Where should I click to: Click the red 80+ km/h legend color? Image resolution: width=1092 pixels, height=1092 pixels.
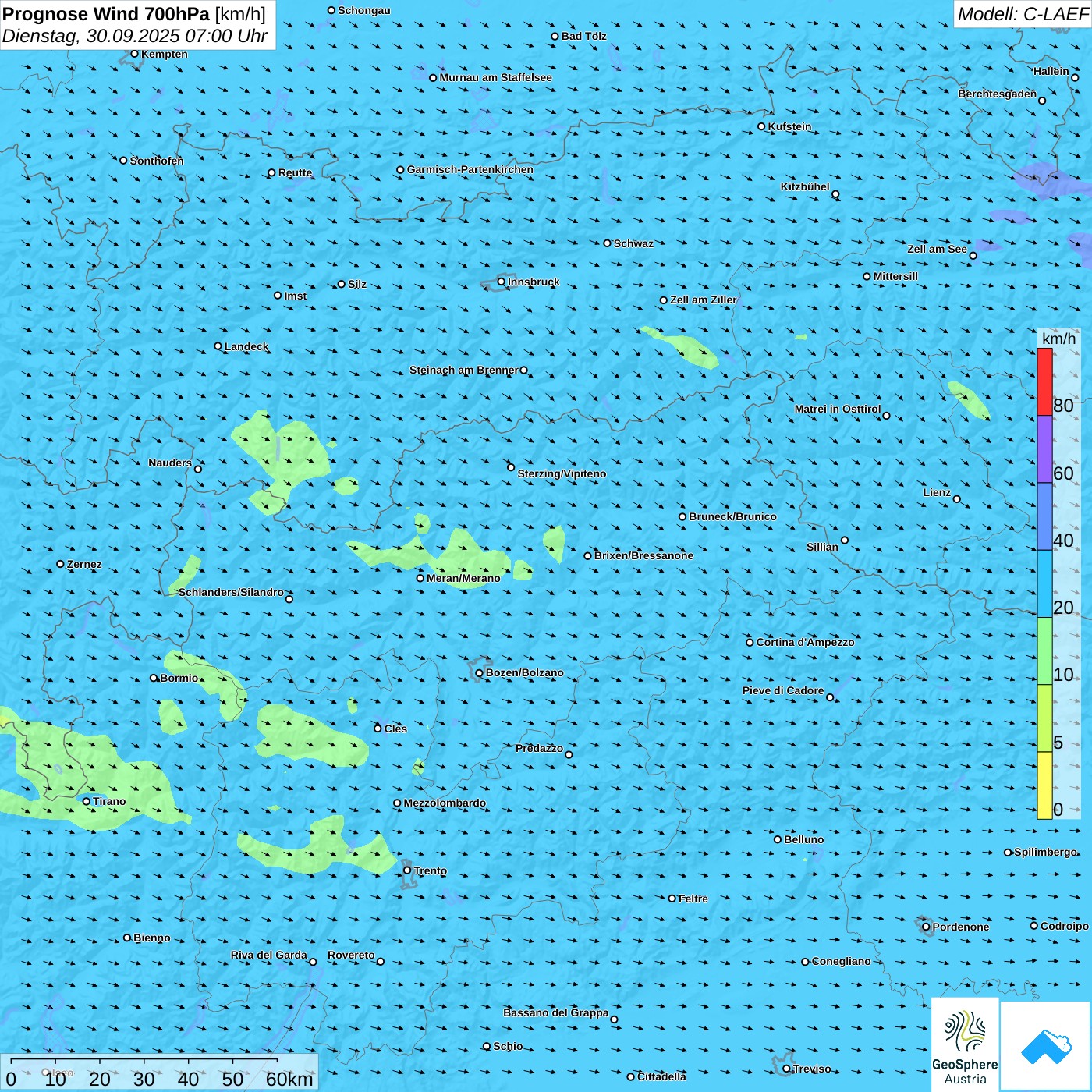[x=1044, y=381]
